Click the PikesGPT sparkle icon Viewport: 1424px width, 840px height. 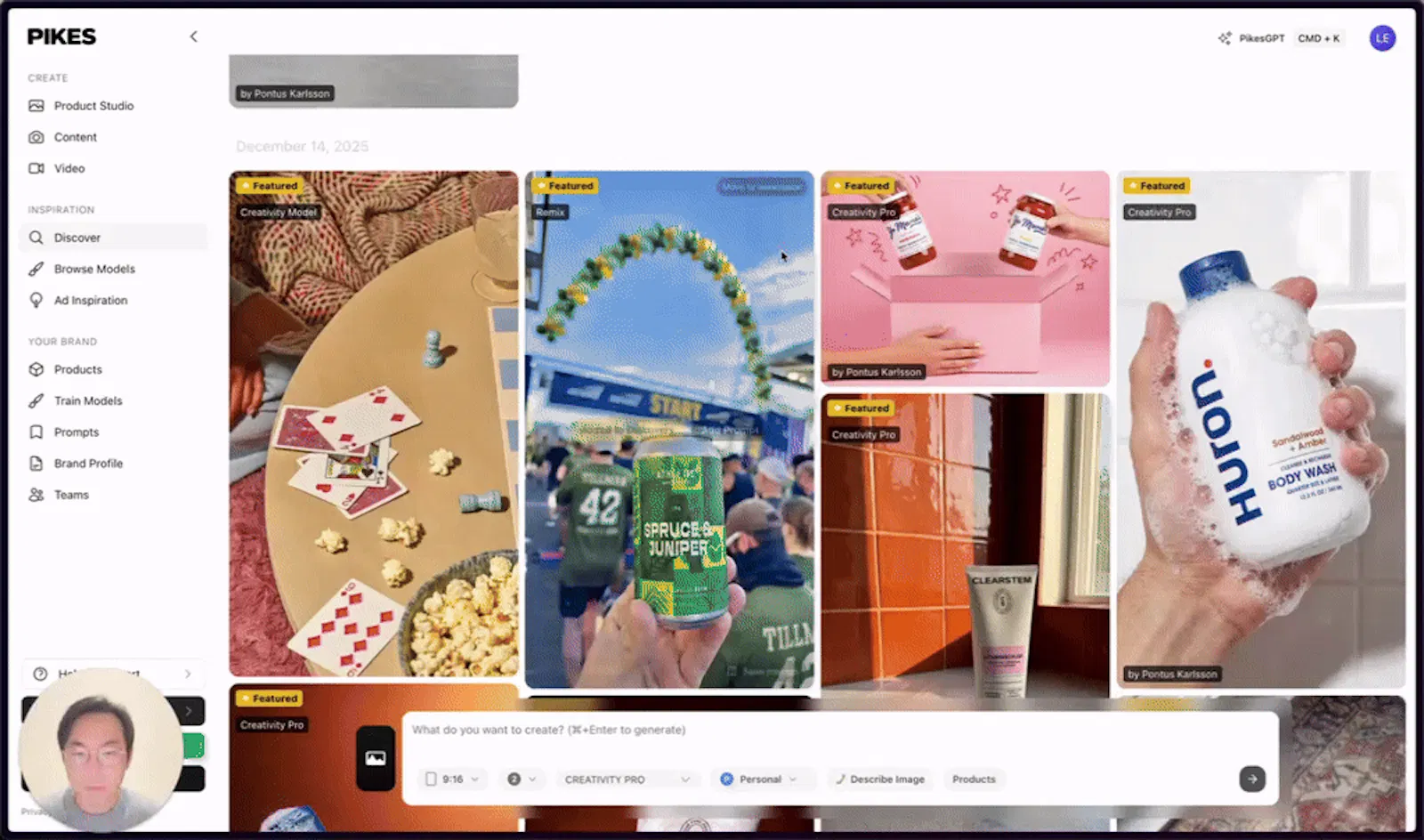point(1225,38)
